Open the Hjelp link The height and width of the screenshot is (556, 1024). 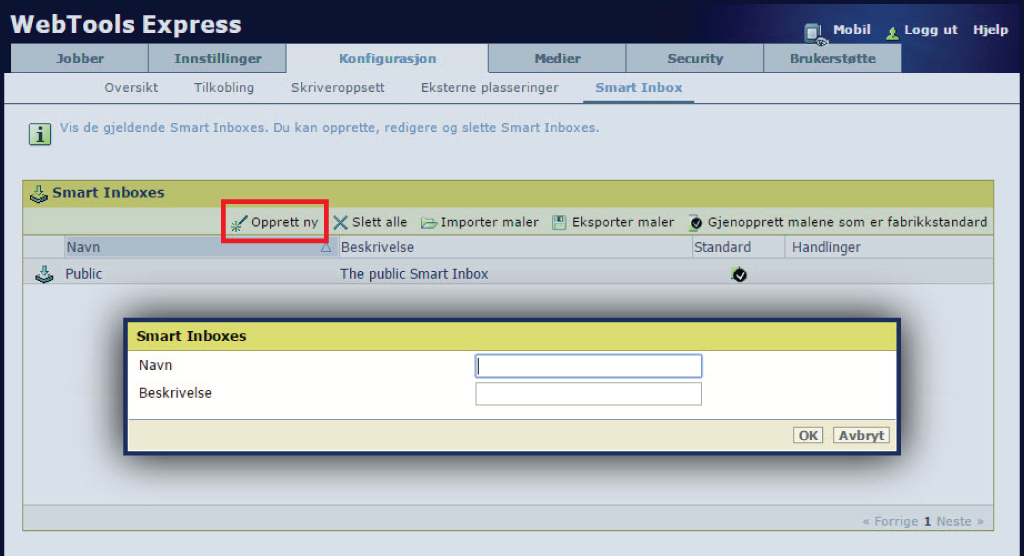(990, 29)
